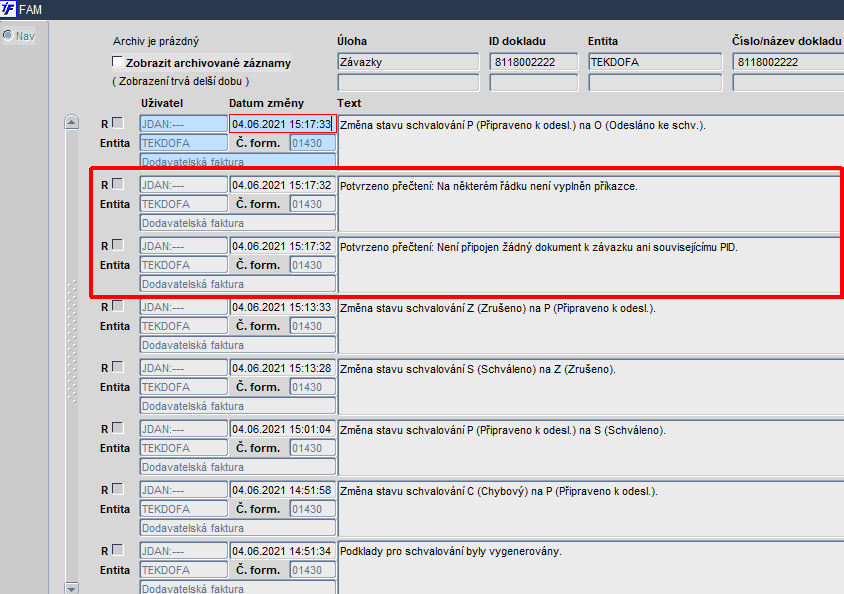Click Dodavatelská faktura field in 15:01:04 record

coord(238,467)
